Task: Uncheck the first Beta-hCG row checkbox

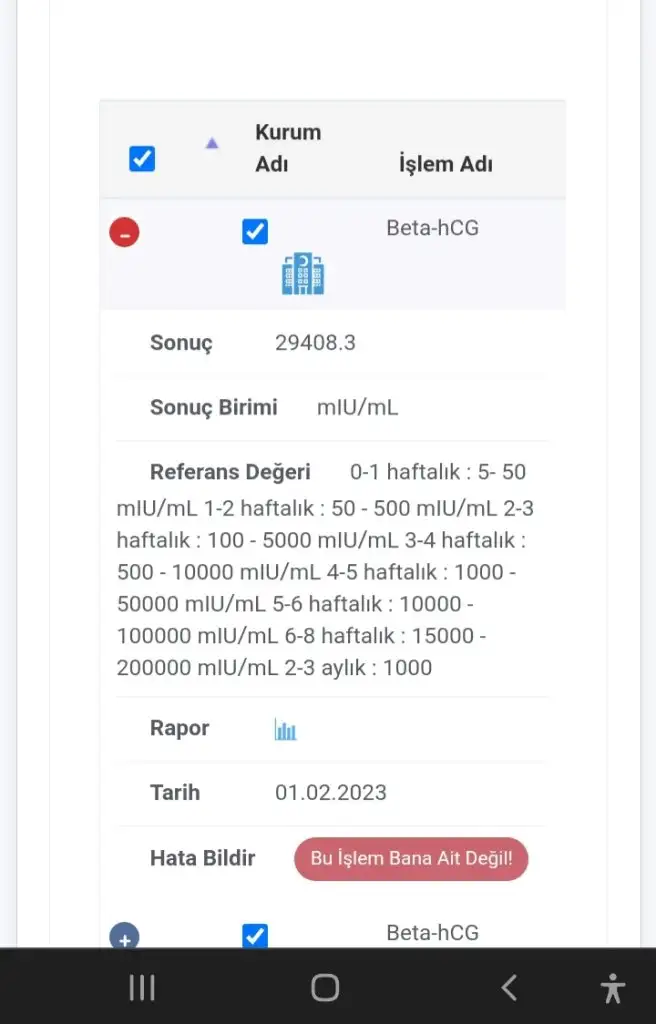Action: (255, 231)
